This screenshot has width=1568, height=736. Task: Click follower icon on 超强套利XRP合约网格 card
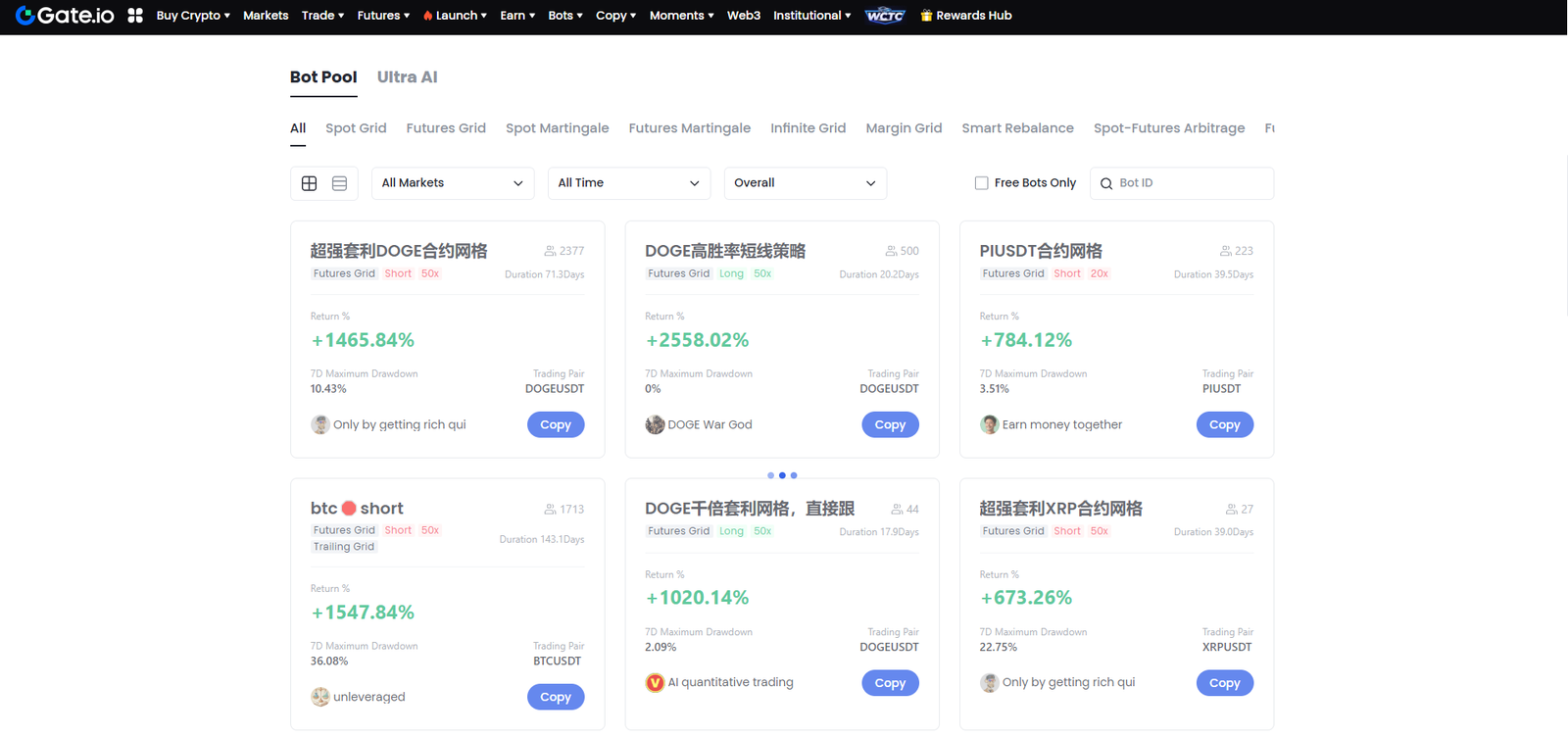click(1232, 510)
